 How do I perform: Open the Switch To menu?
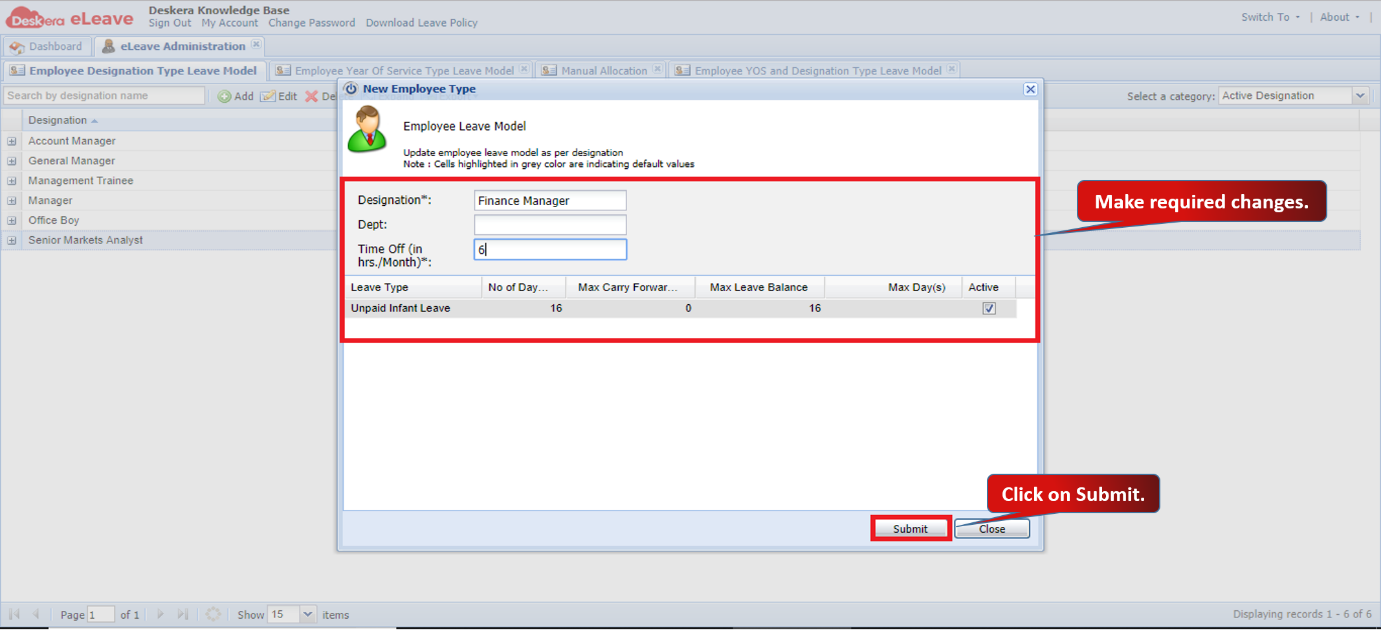(1271, 17)
